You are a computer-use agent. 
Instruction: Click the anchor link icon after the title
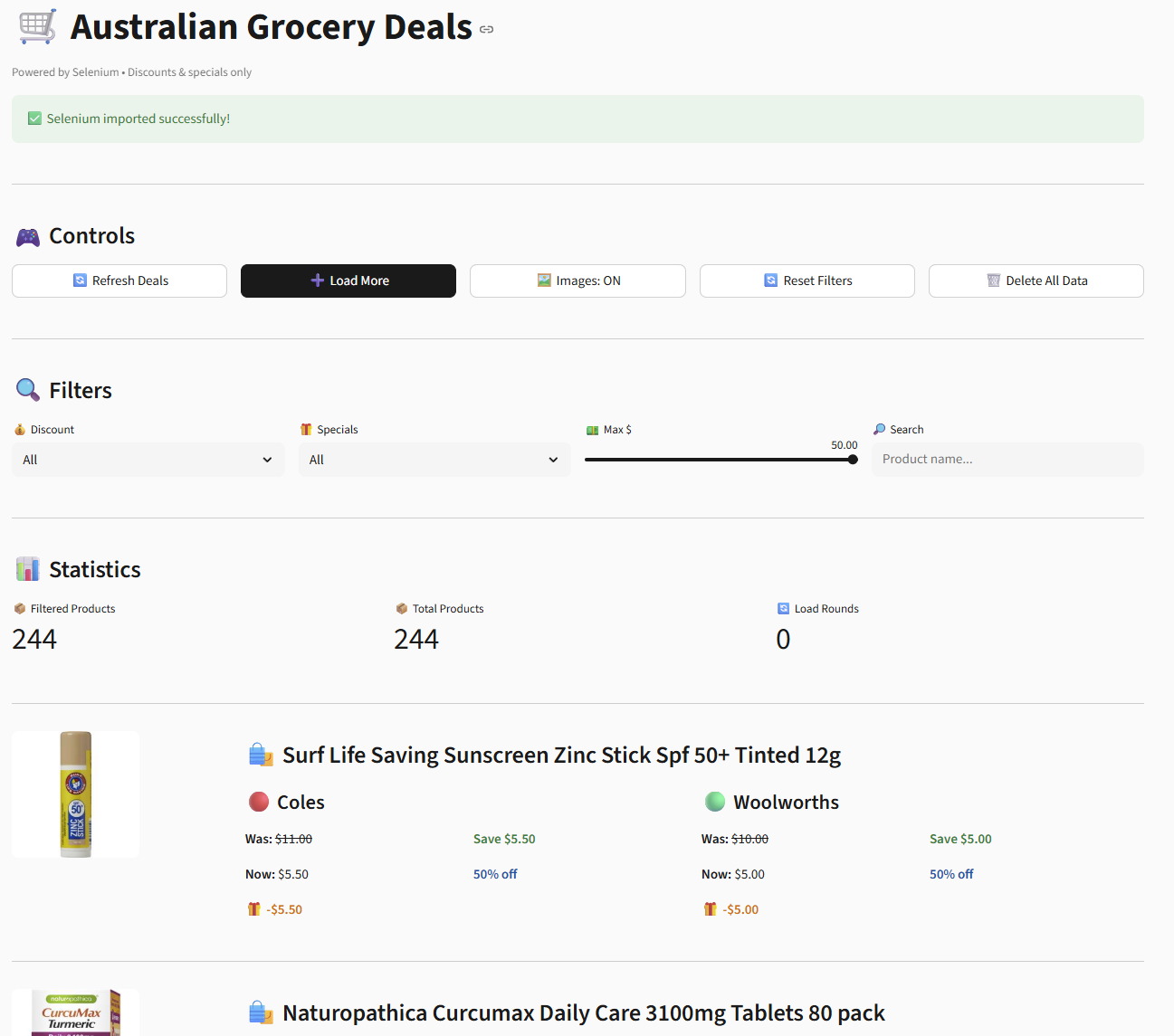tap(487, 30)
